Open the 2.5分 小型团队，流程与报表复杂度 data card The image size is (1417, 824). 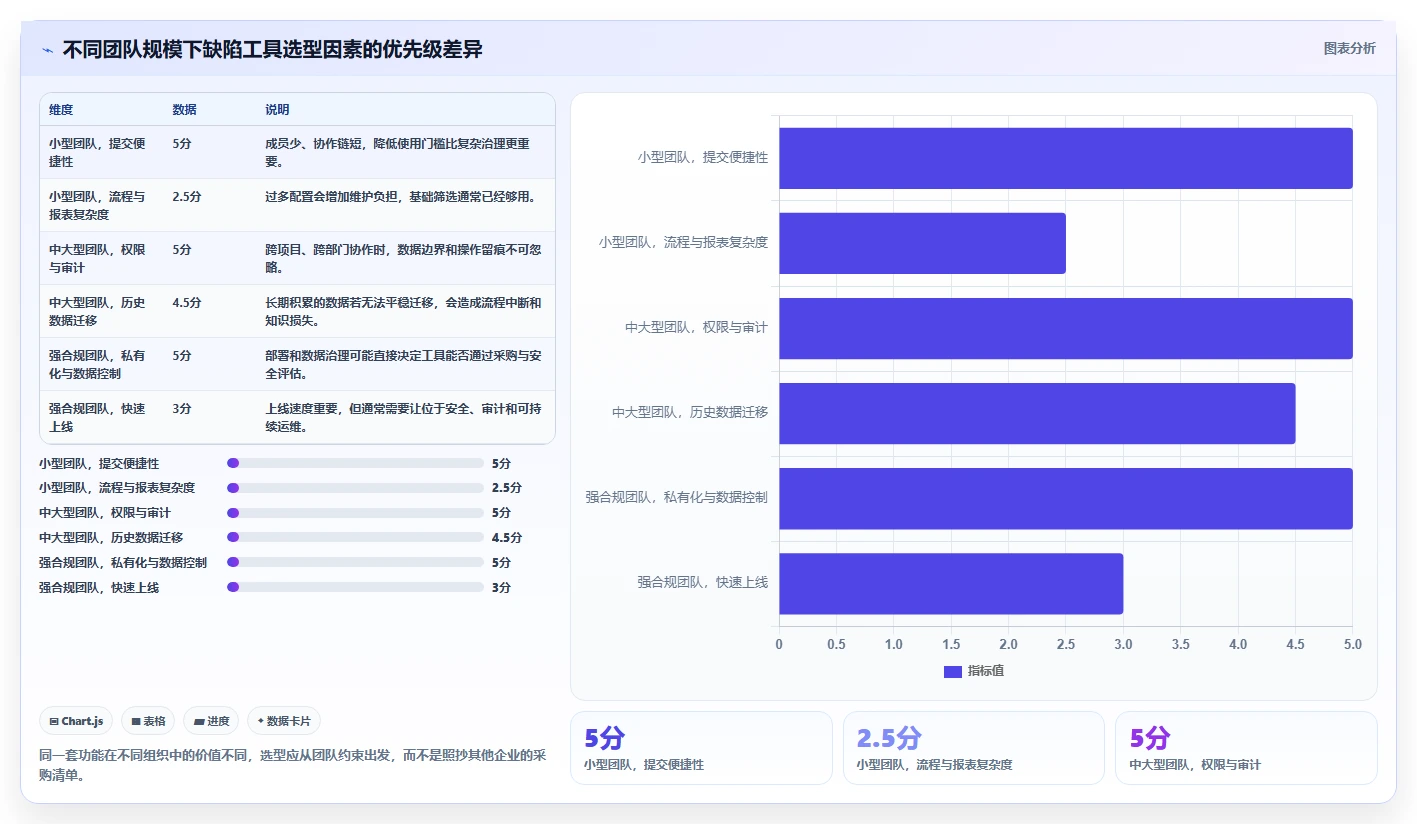coord(974,748)
